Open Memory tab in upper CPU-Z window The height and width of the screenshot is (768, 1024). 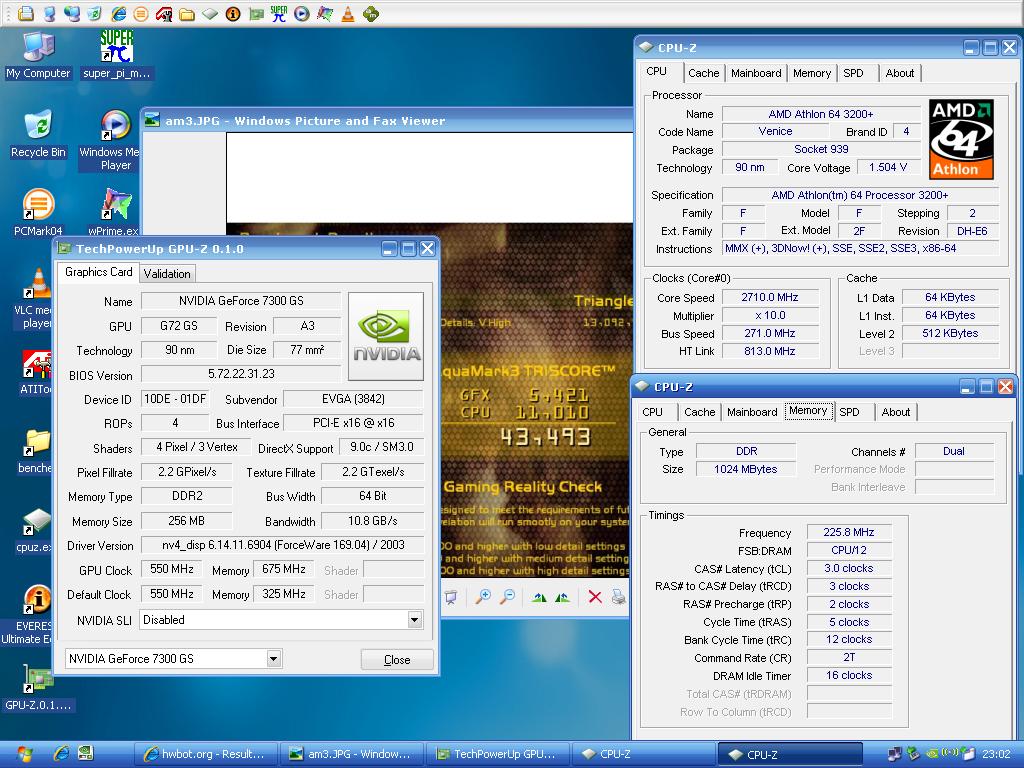pyautogui.click(x=812, y=73)
